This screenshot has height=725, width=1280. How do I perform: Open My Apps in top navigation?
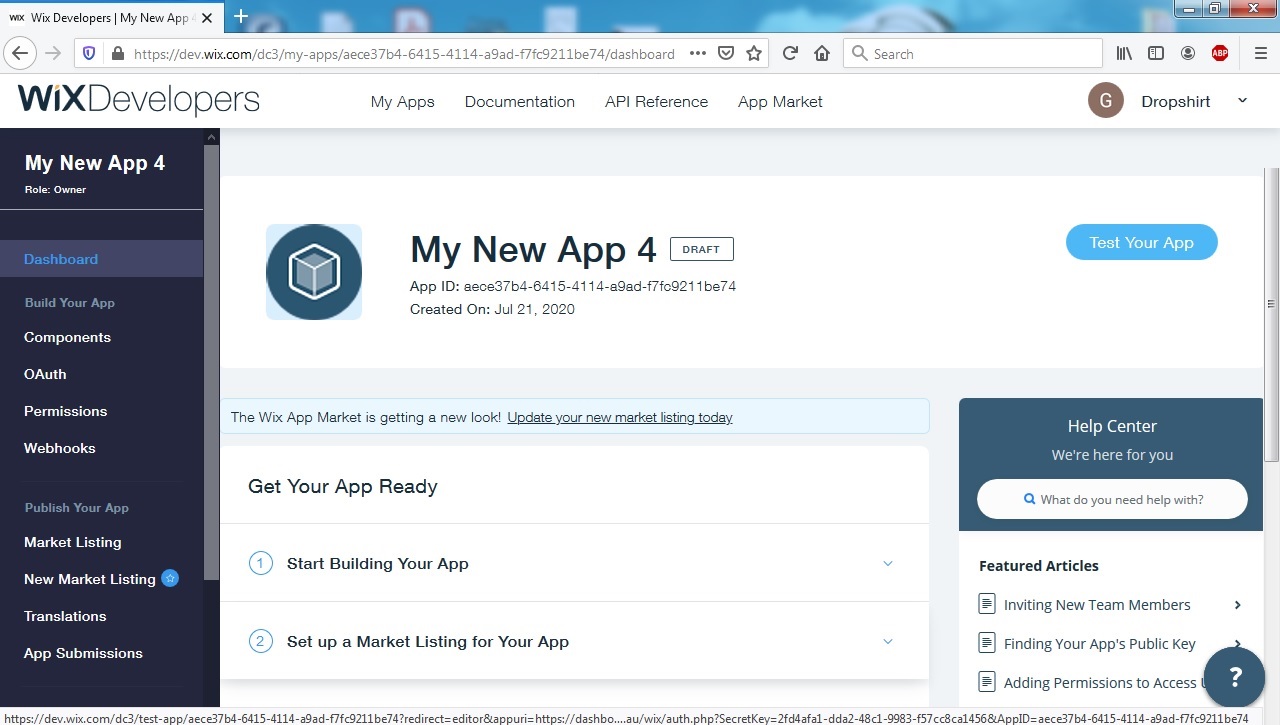(x=402, y=101)
